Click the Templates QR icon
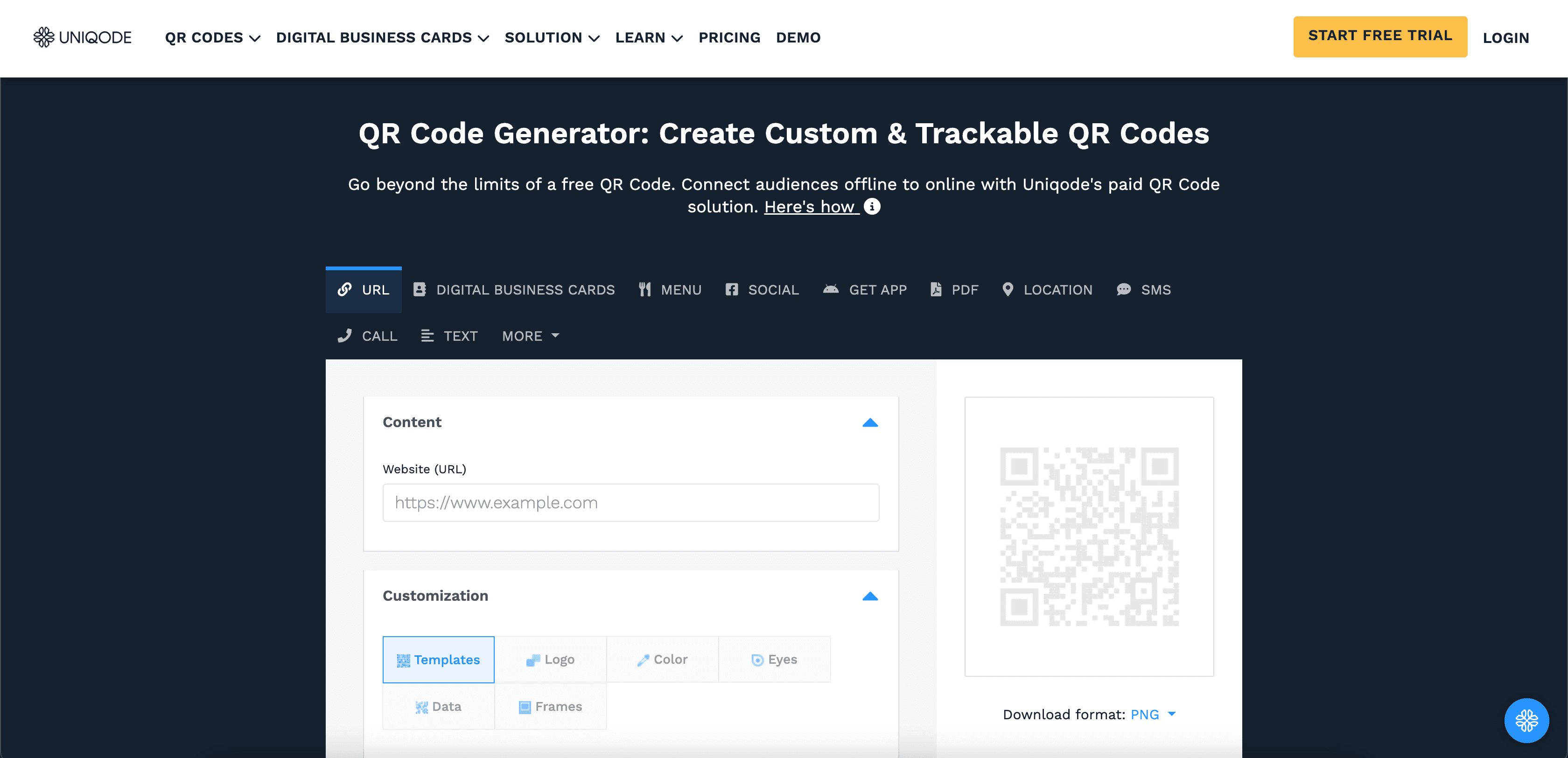Image resolution: width=1568 pixels, height=758 pixels. tap(403, 660)
